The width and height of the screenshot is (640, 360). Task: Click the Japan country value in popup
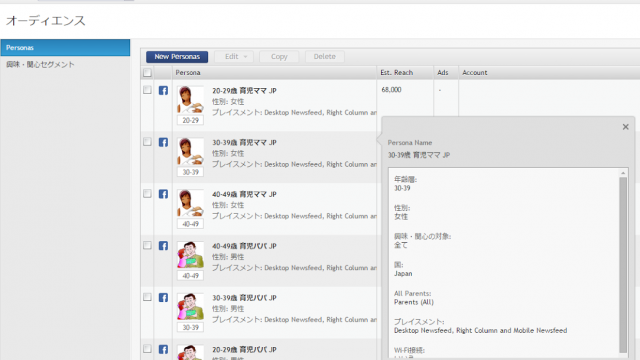[403, 274]
